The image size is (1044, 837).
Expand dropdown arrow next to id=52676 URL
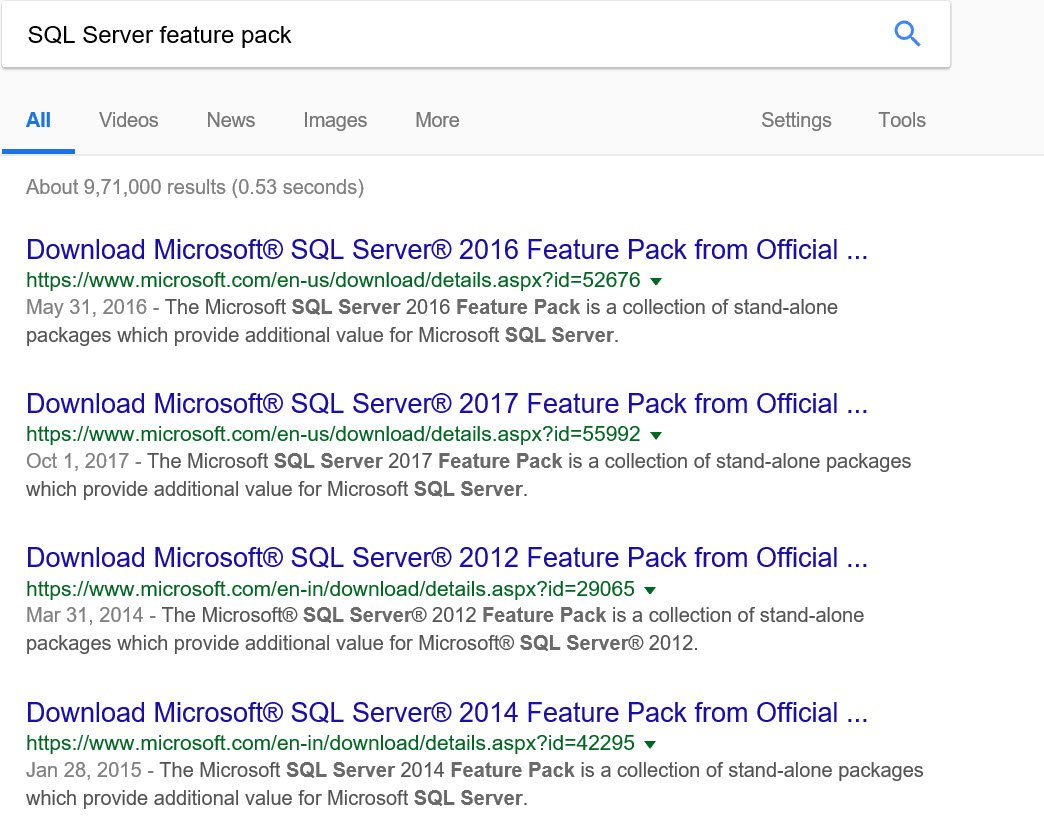(656, 281)
